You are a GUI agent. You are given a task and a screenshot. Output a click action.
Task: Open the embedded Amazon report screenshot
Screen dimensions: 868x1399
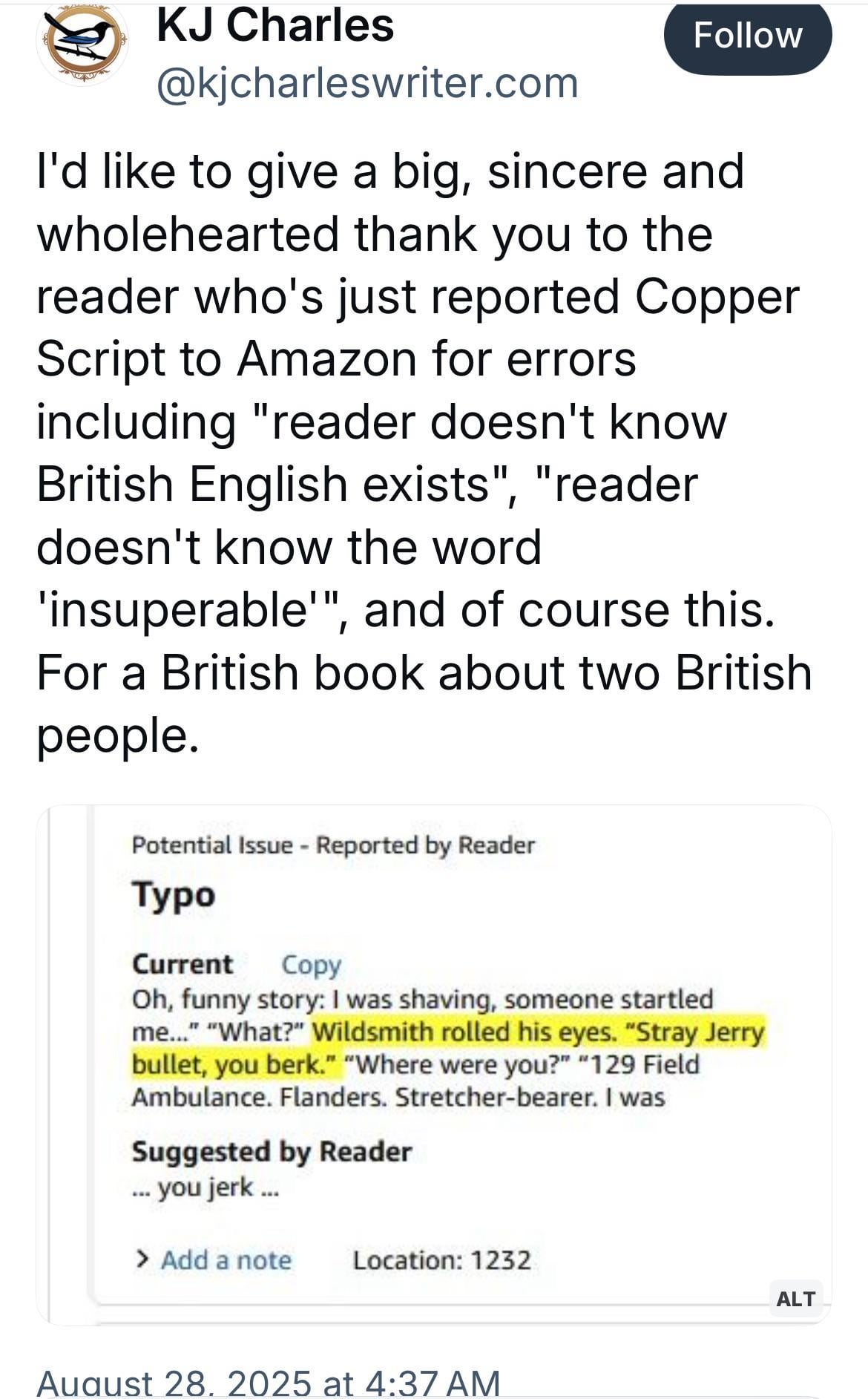pos(434,1065)
